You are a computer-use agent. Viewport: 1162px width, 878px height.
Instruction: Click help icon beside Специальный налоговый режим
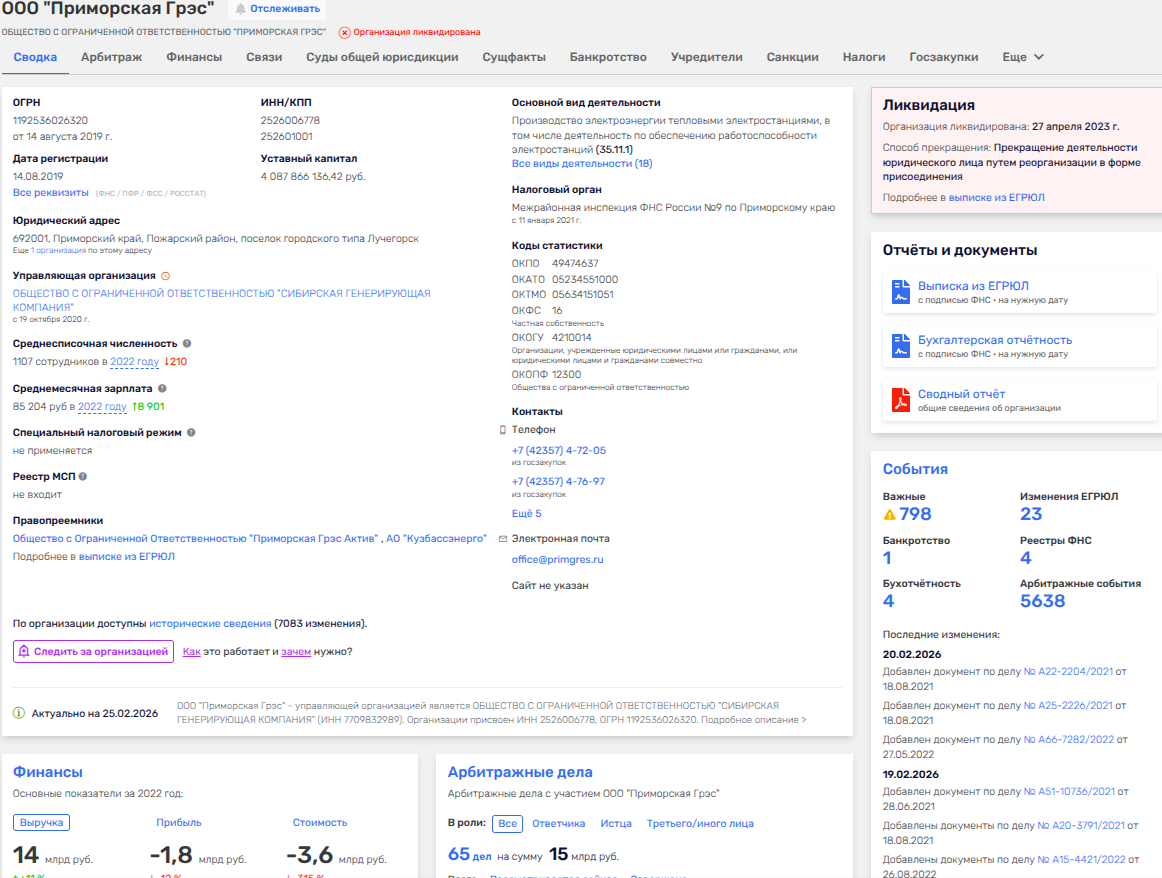(191, 433)
